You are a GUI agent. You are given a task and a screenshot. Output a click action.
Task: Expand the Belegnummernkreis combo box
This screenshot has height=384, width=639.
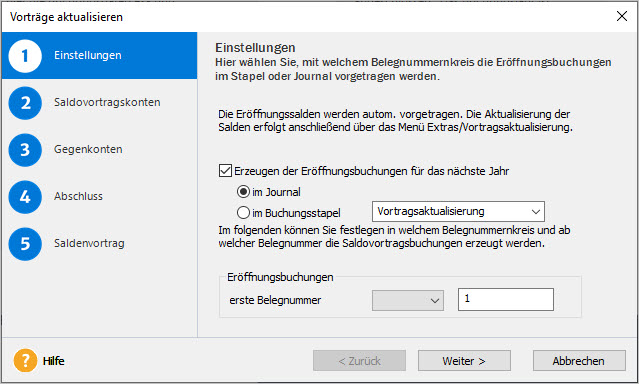tap(408, 300)
